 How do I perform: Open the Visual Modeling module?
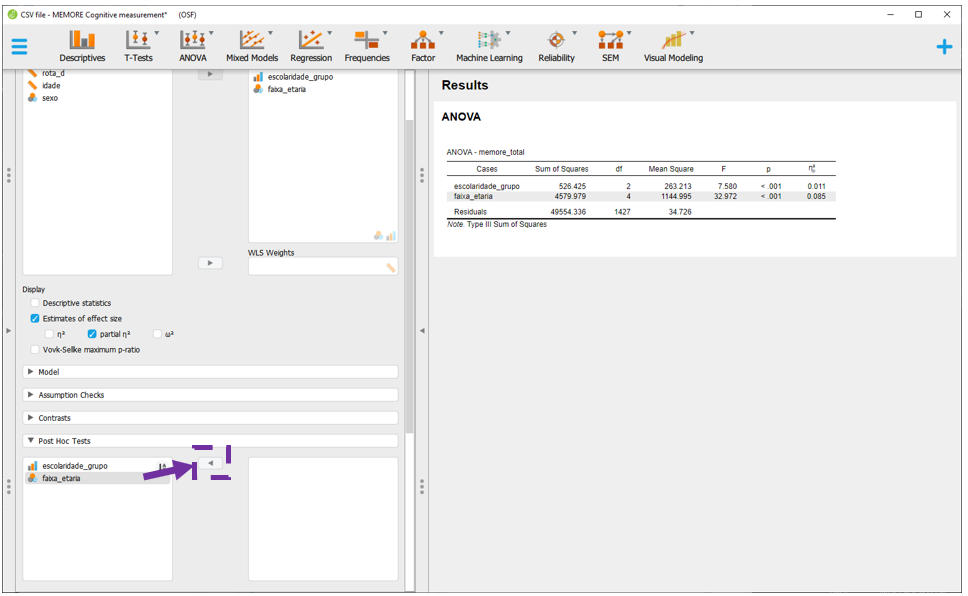coord(673,46)
